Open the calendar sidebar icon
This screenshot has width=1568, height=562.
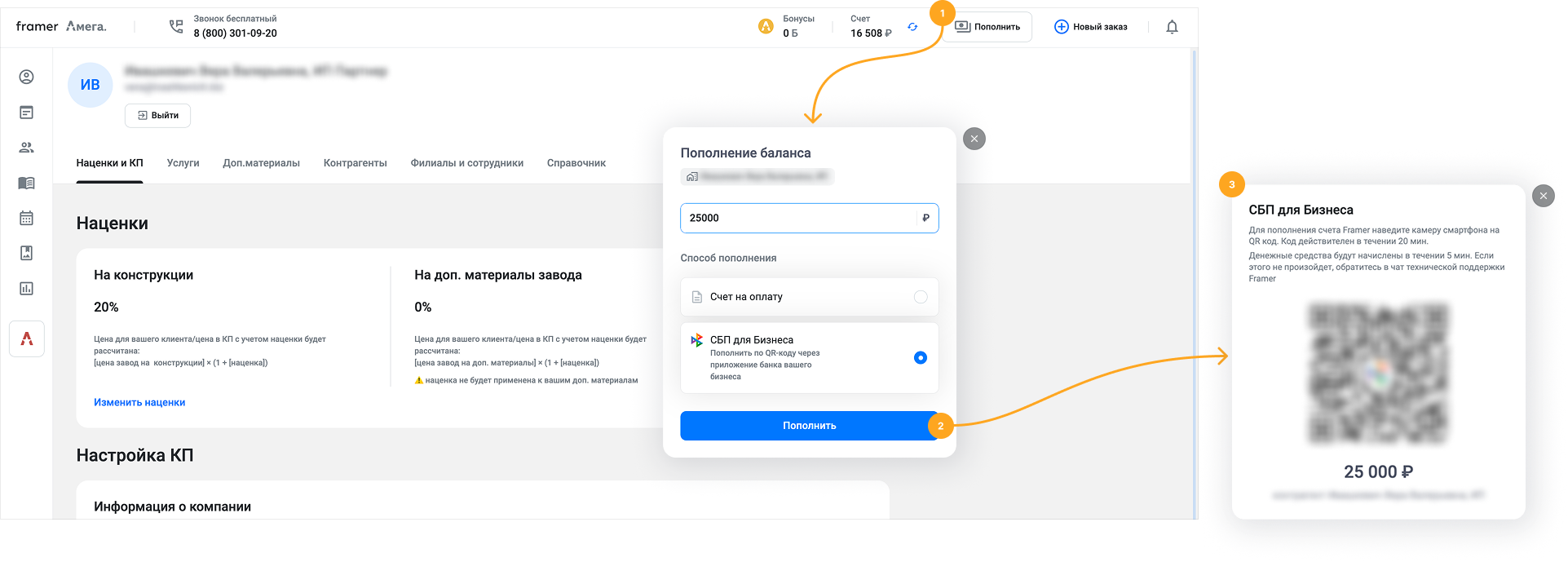pos(26,218)
